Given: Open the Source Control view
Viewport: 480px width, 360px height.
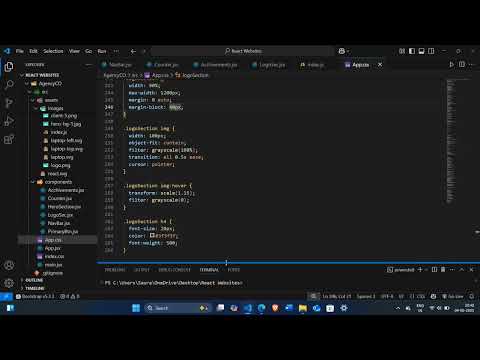Looking at the screenshot, I should tap(9, 103).
